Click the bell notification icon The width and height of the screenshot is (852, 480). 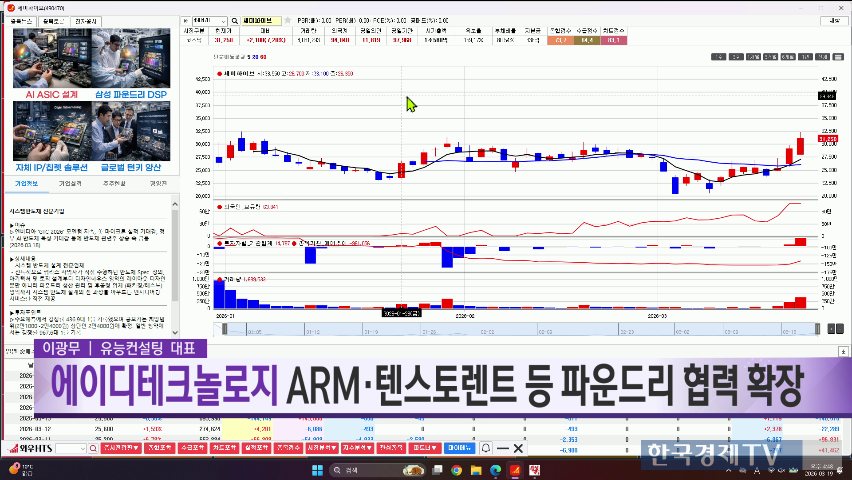coord(486,448)
